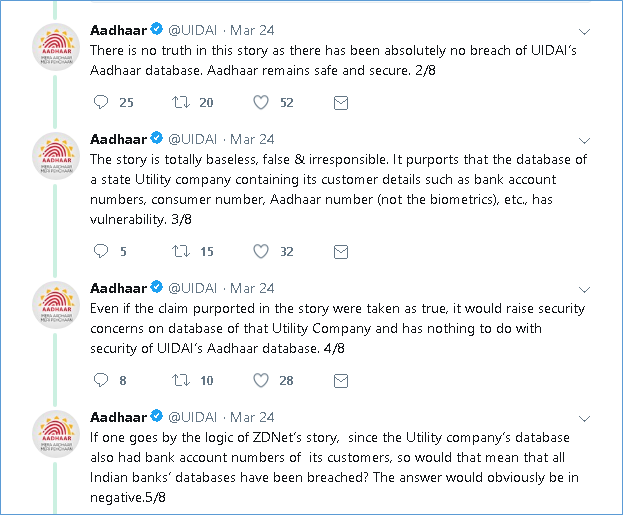The width and height of the screenshot is (623, 515).
Task: Like the 3/8 tweet with 32 likes
Action: coord(261,251)
